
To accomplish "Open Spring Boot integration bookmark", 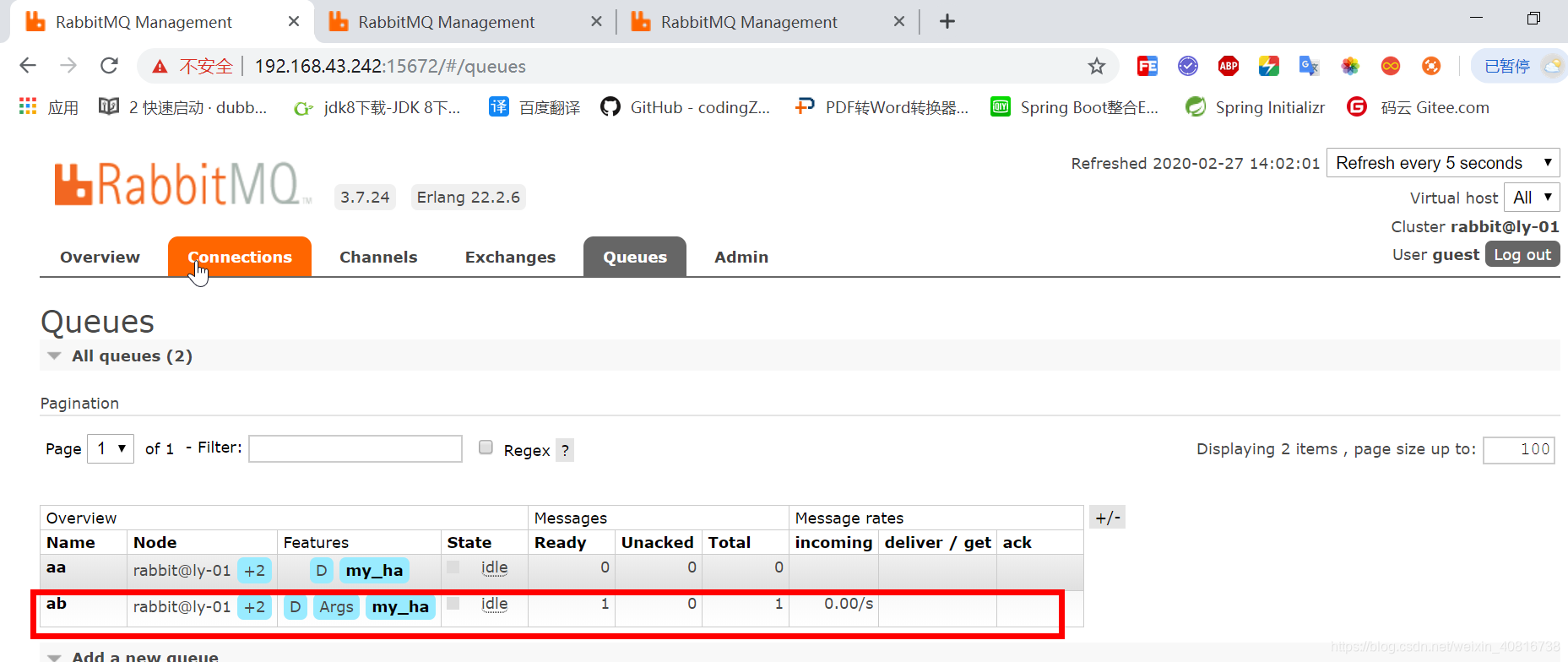I will pyautogui.click(x=1074, y=107).
